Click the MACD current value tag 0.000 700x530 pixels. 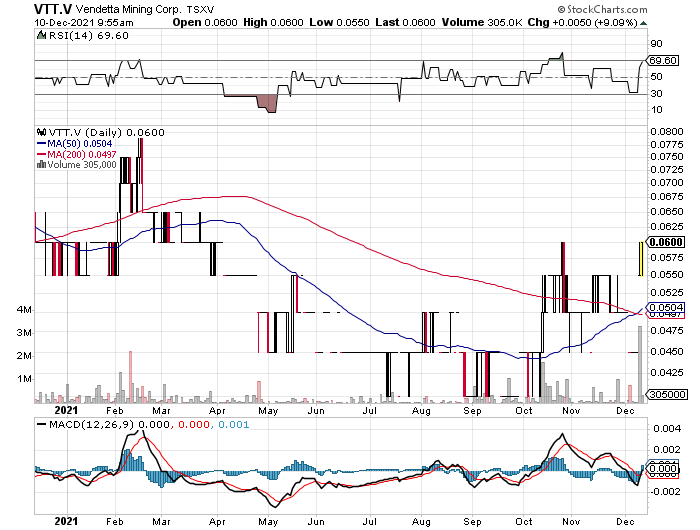(663, 469)
